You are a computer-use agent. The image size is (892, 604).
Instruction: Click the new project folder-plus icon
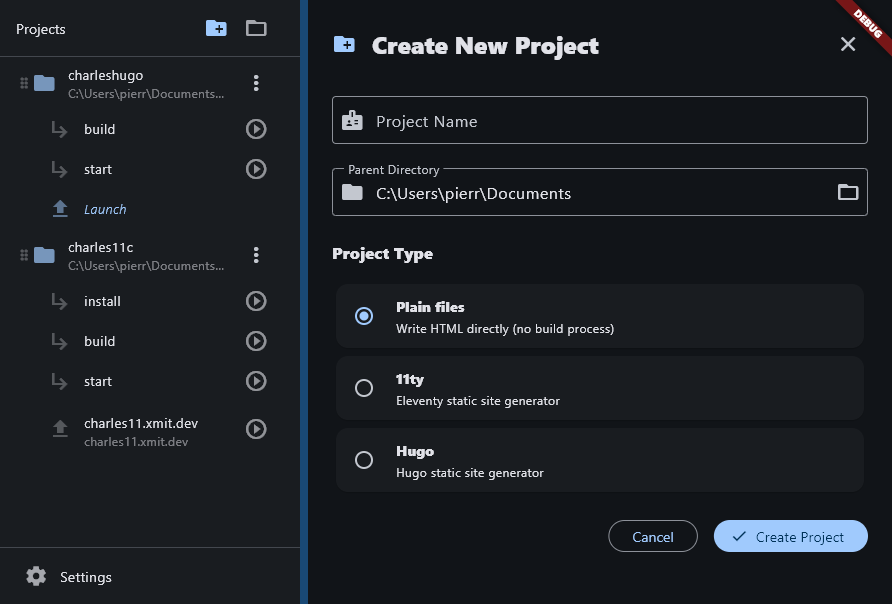[216, 29]
